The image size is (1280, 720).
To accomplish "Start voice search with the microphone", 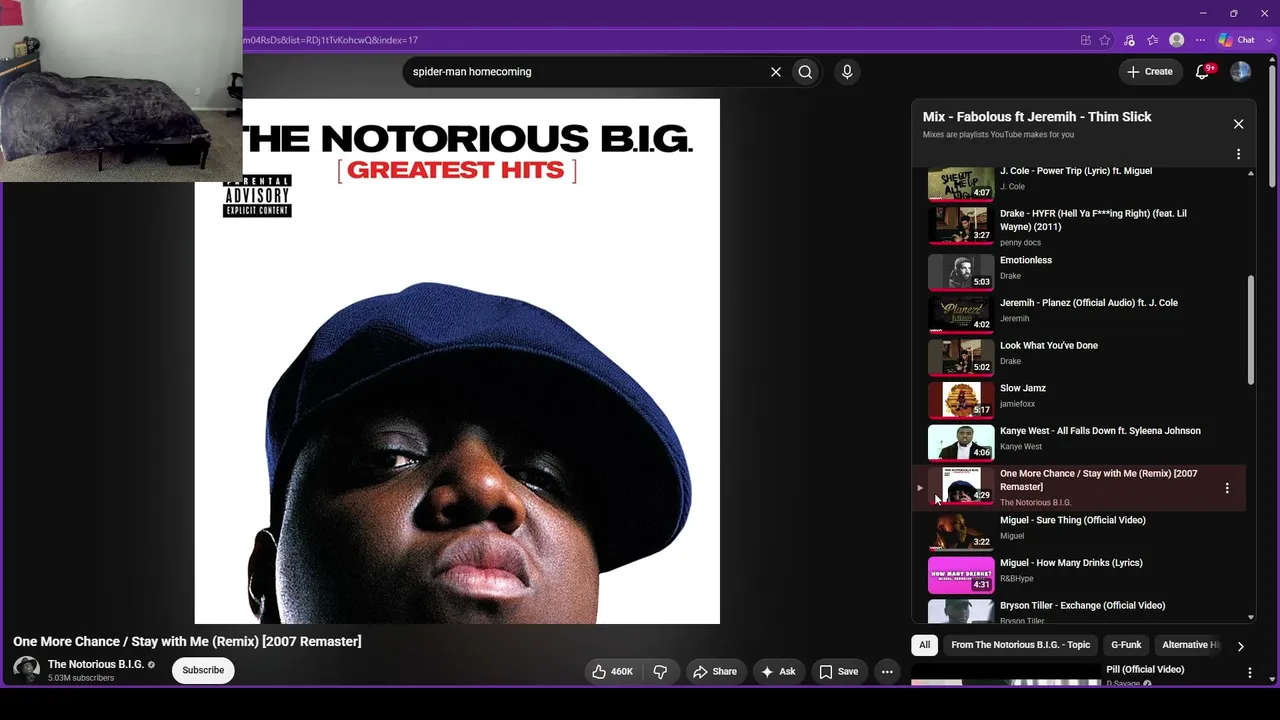I will tap(847, 72).
